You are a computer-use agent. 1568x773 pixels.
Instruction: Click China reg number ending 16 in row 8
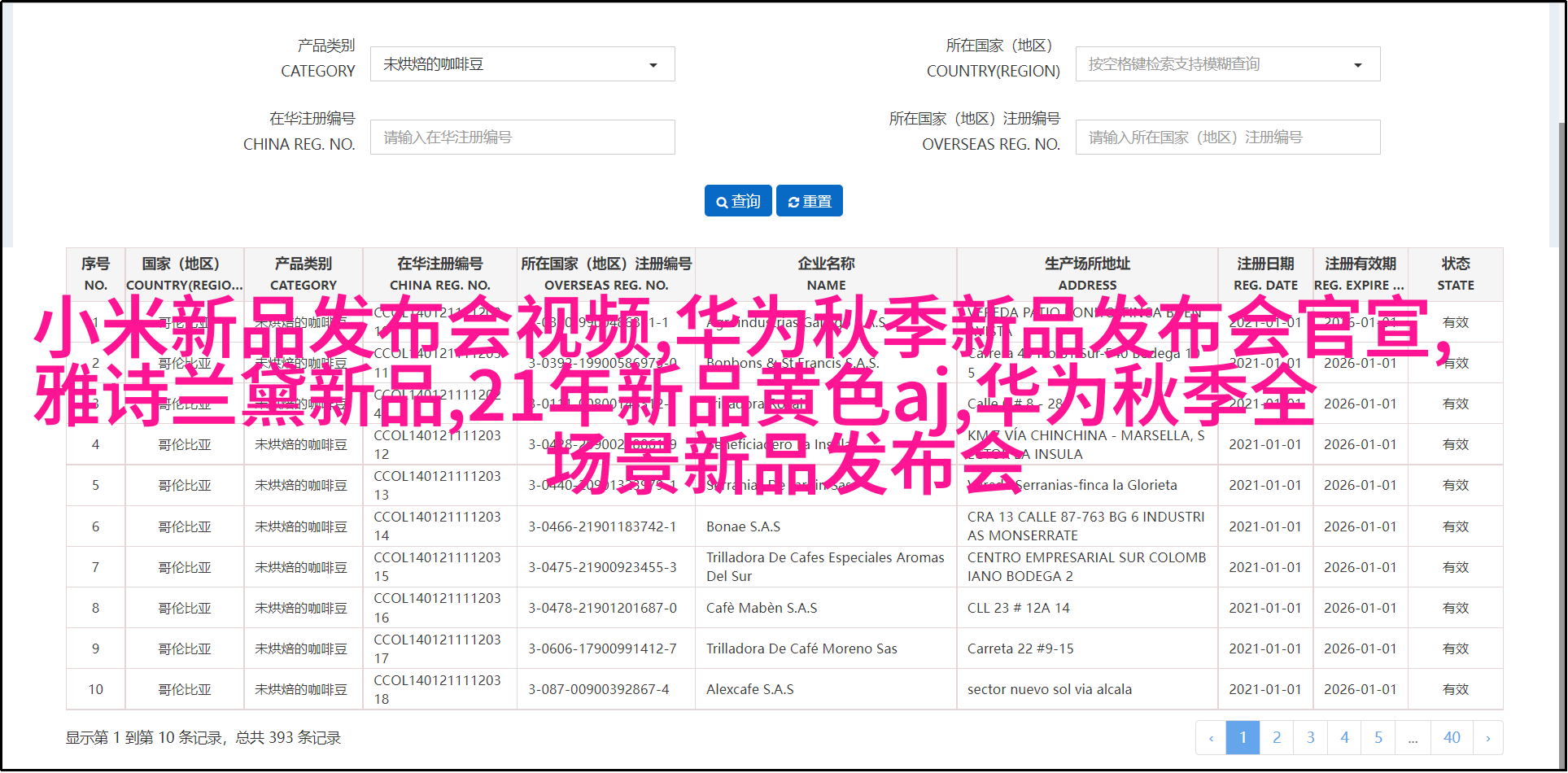point(438,608)
